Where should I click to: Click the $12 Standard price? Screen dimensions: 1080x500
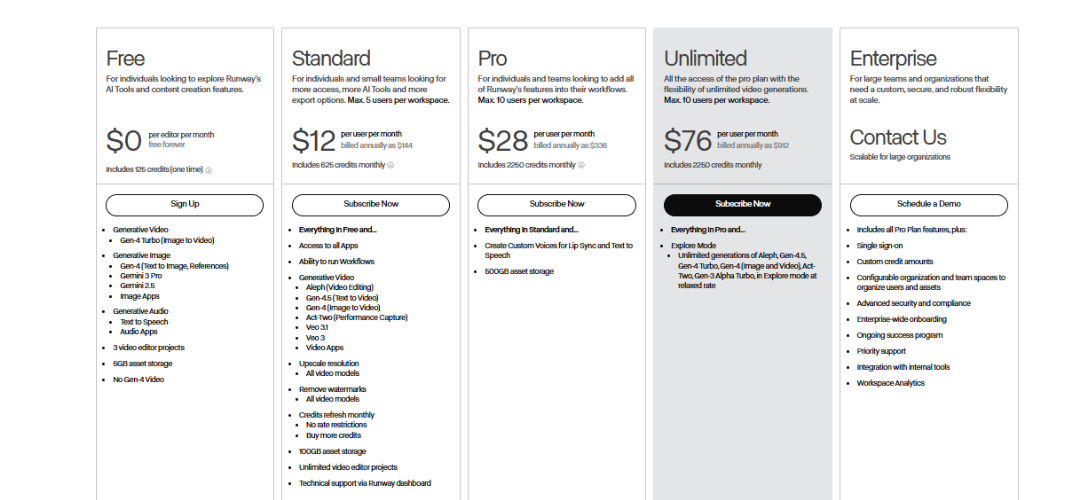coord(314,140)
